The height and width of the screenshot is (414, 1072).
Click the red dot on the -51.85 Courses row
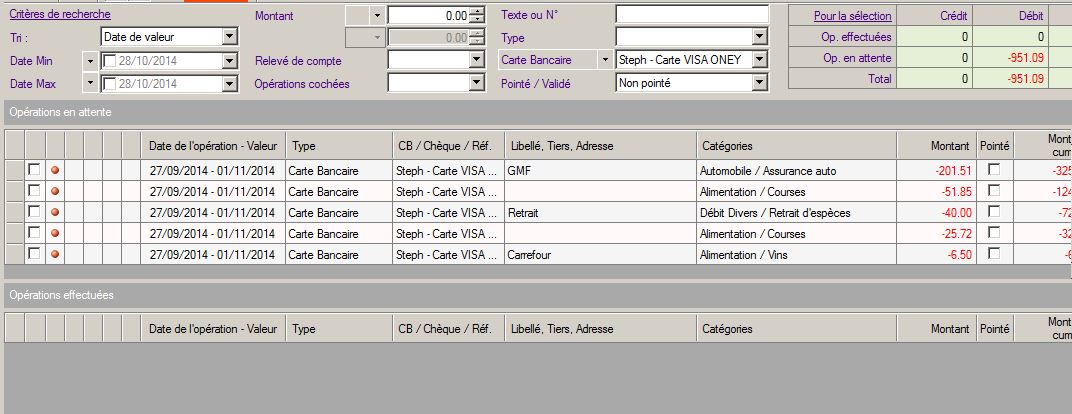tap(55, 192)
